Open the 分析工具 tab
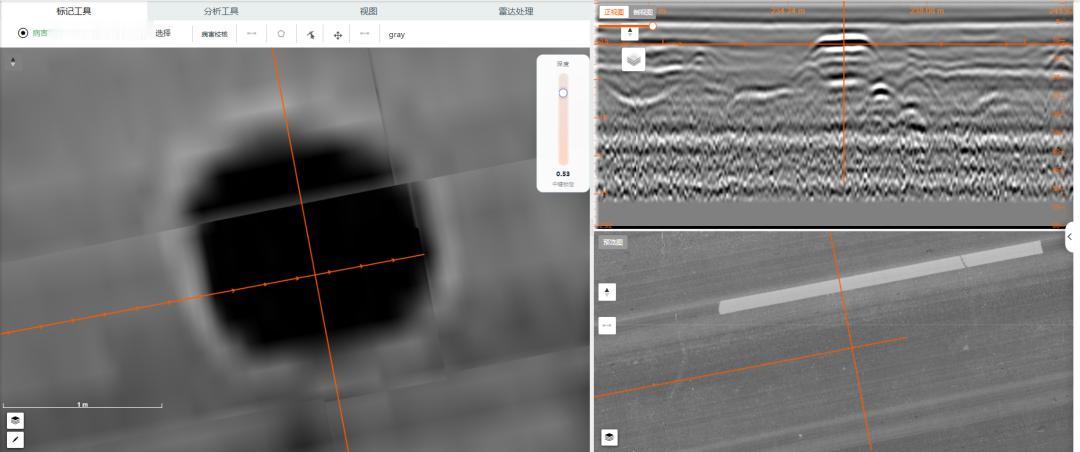Image resolution: width=1080 pixels, height=452 pixels. coord(221,11)
